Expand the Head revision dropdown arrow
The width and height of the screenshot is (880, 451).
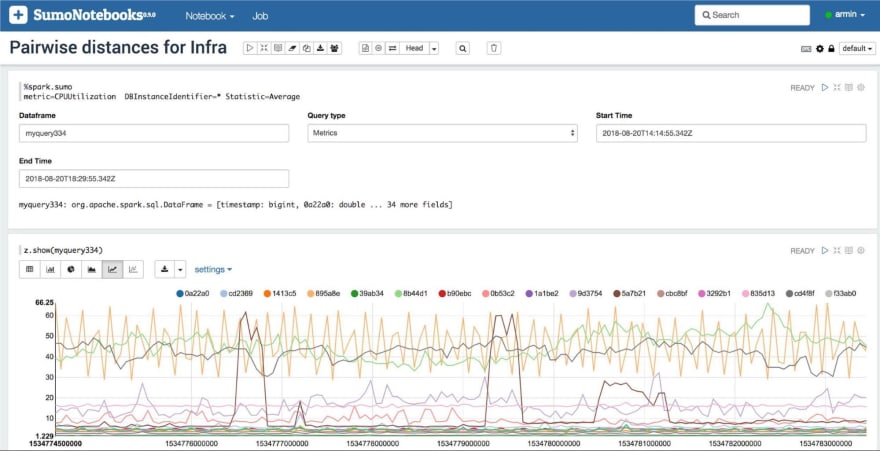click(x=434, y=48)
